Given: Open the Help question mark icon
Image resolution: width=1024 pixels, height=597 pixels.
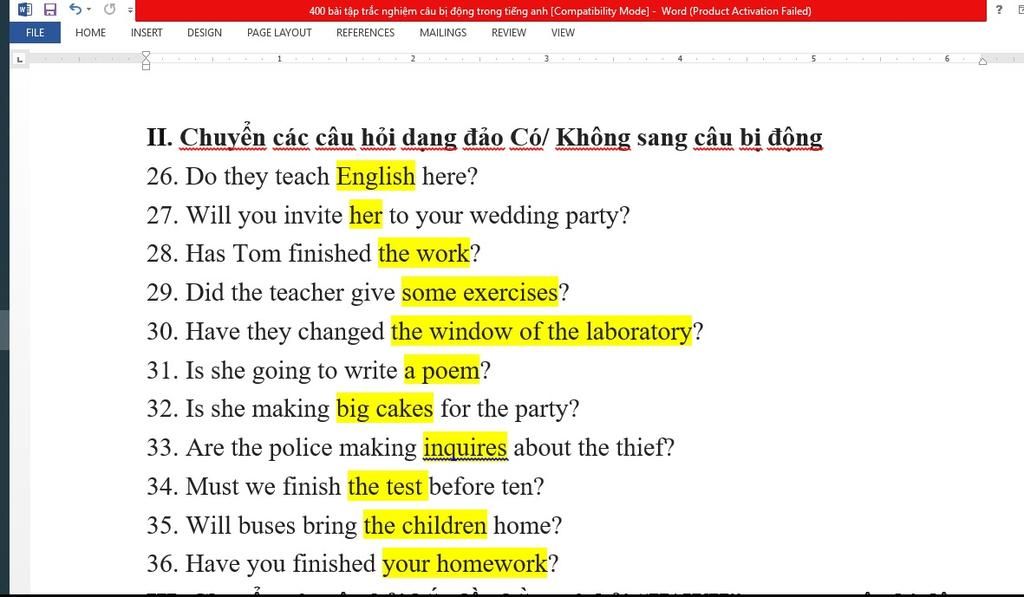Looking at the screenshot, I should pos(999,10).
